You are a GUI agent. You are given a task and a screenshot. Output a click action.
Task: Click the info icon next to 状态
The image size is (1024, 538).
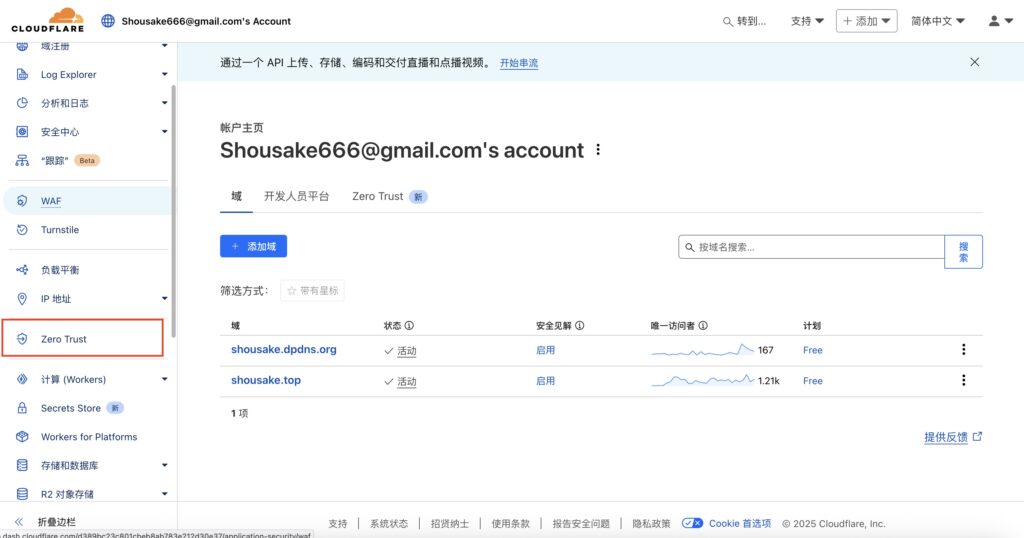click(x=409, y=325)
